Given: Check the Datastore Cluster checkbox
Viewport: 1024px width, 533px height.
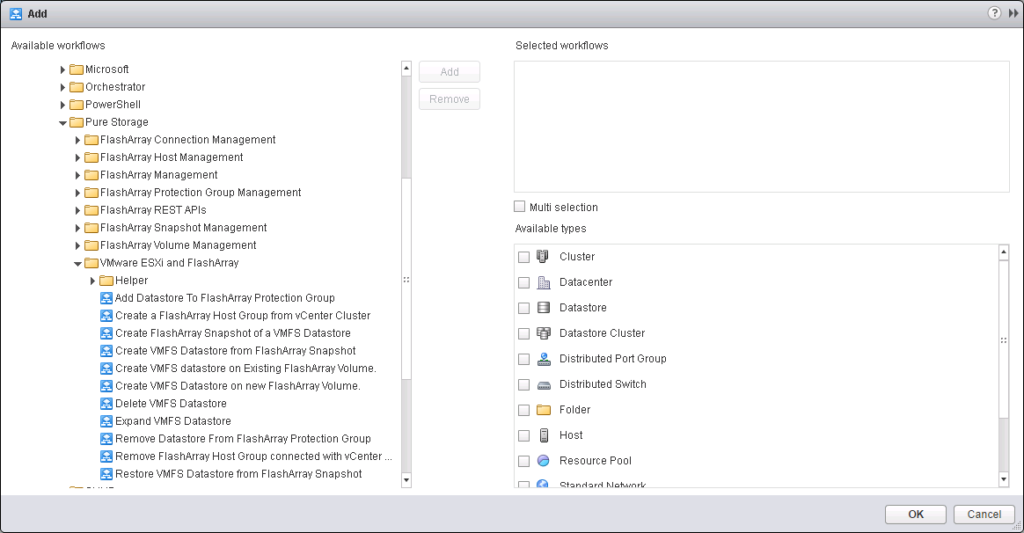Looking at the screenshot, I should point(524,333).
